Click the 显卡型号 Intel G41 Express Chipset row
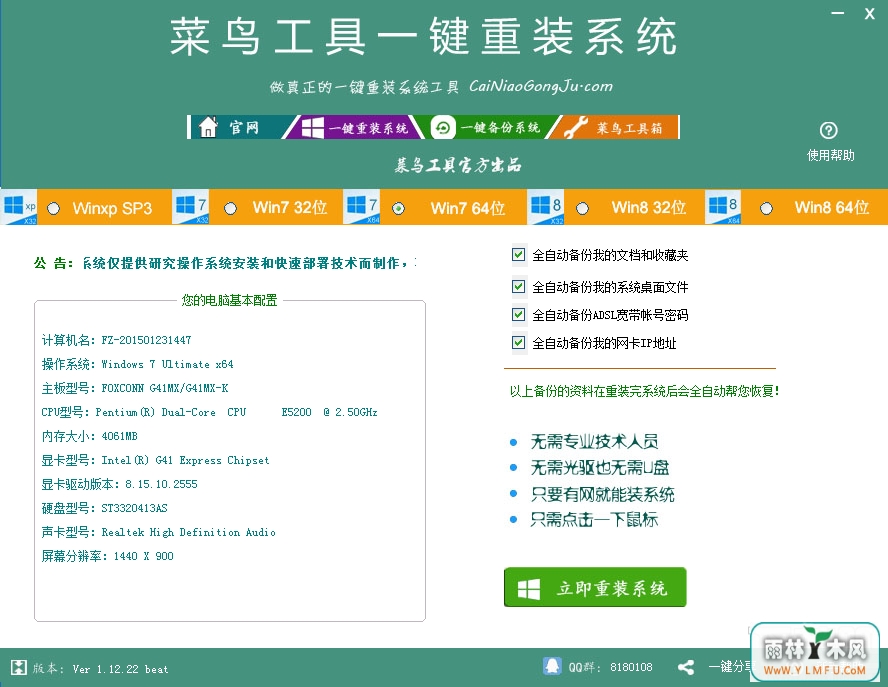The image size is (888, 687). [x=155, y=460]
